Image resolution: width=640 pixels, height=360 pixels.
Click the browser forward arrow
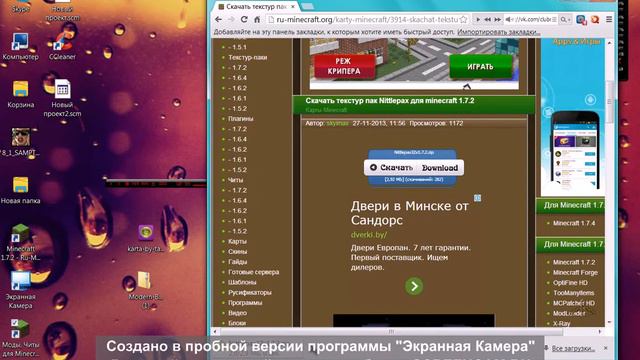(231, 19)
